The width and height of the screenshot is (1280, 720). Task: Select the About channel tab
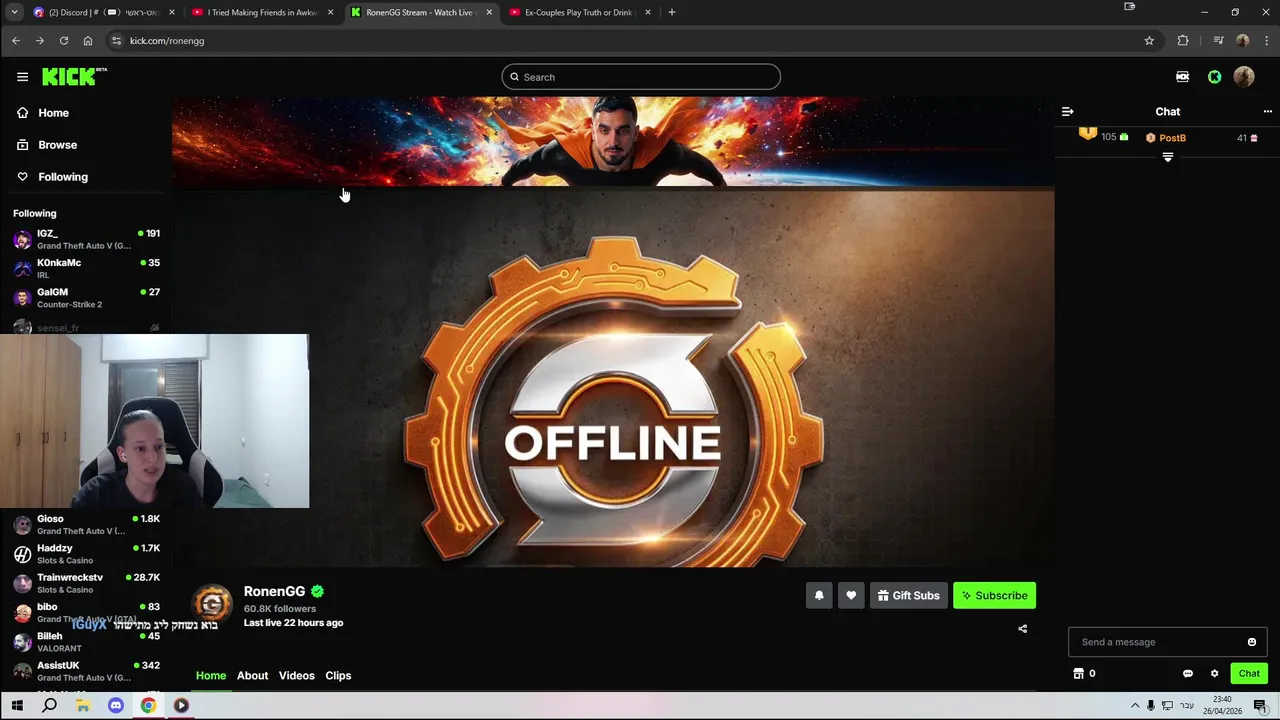tap(252, 675)
